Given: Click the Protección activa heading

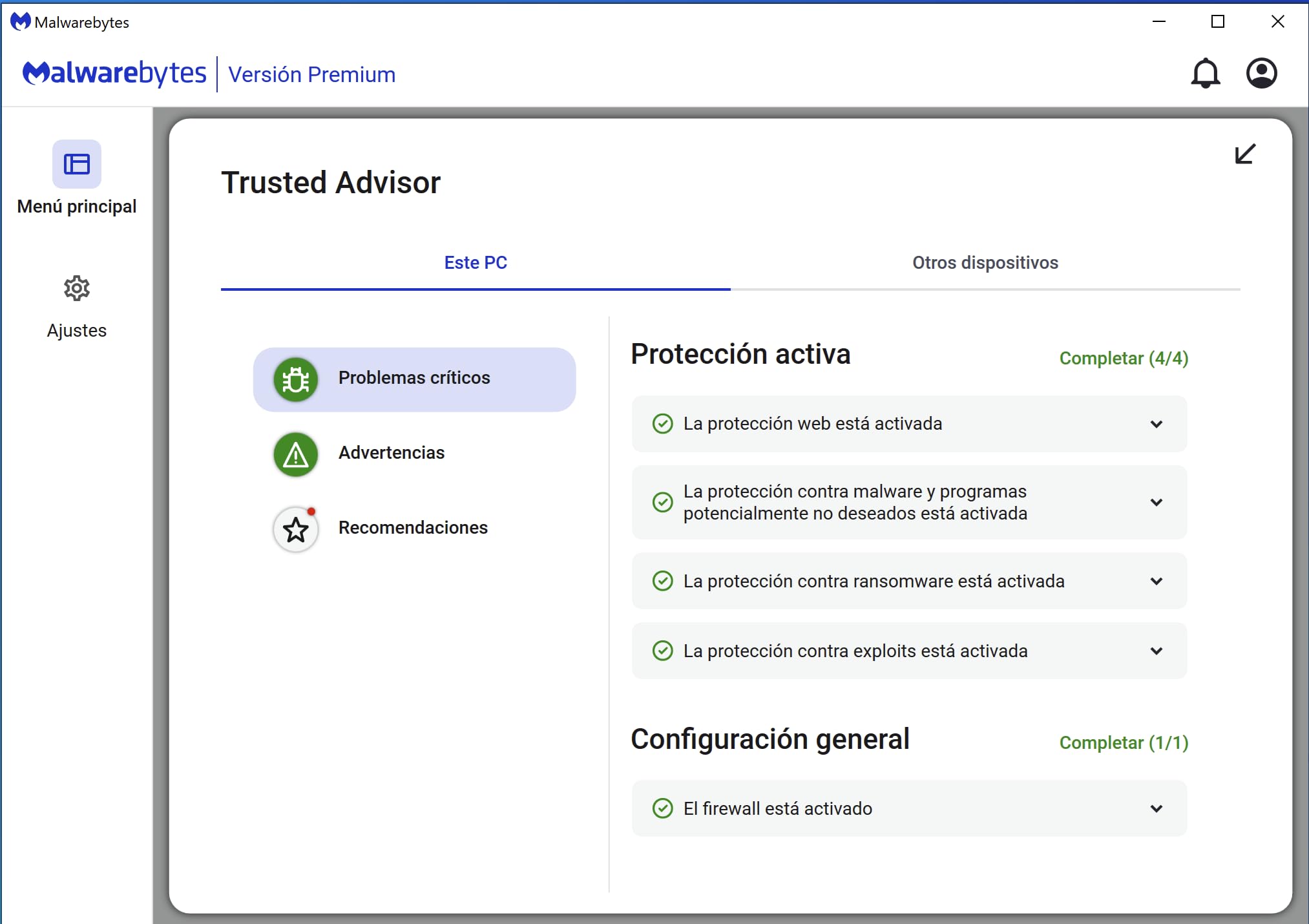Looking at the screenshot, I should pos(740,354).
